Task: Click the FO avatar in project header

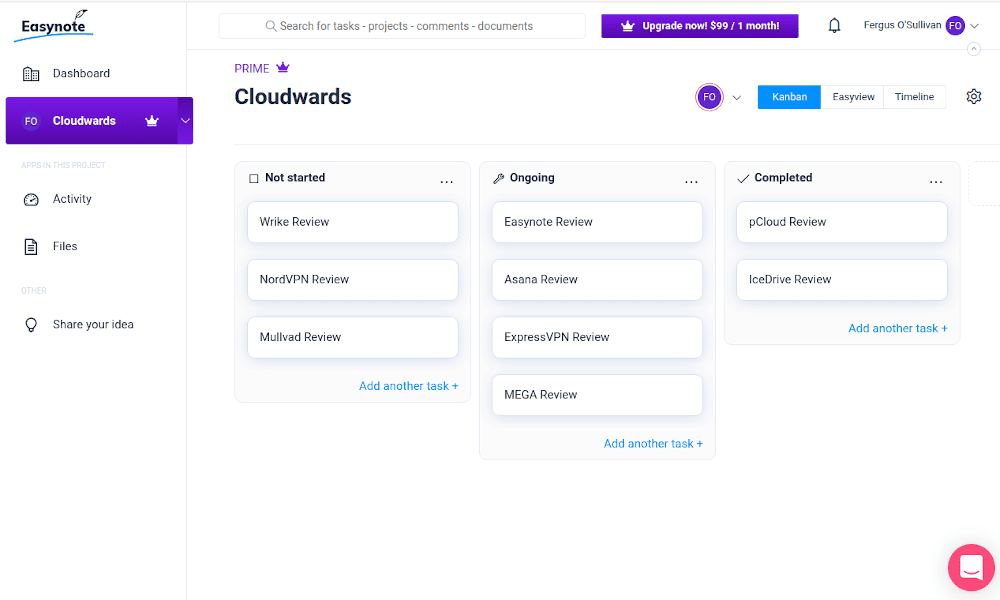Action: pos(709,97)
